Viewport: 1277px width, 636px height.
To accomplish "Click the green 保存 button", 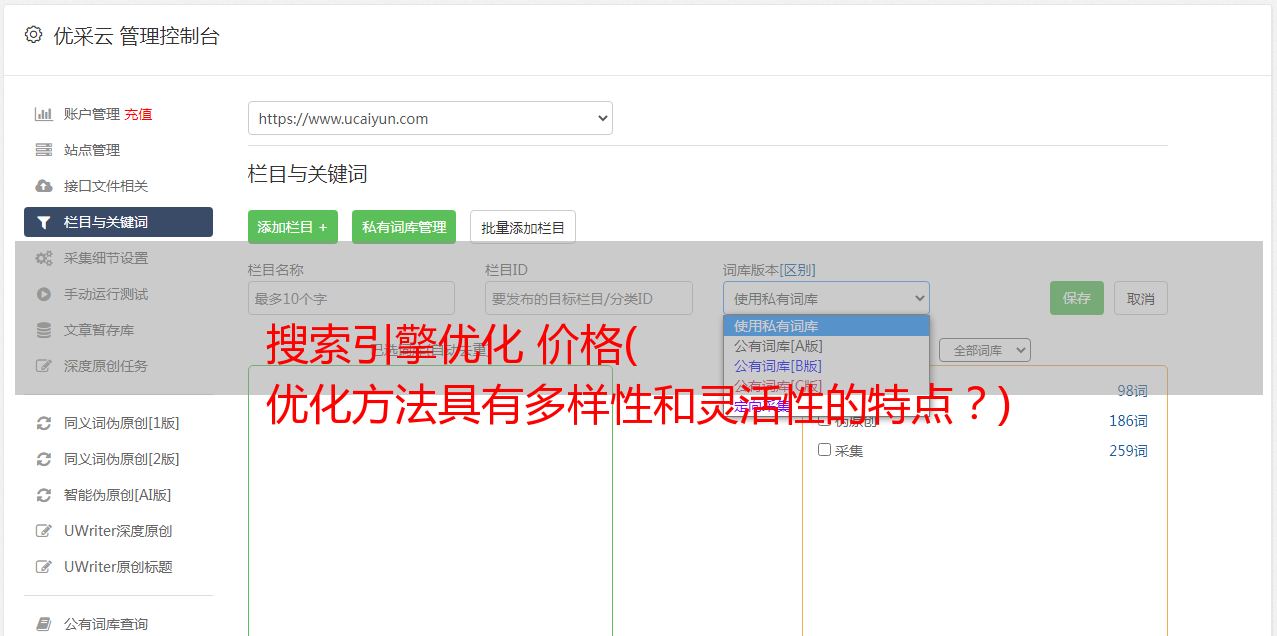I will [x=1077, y=298].
